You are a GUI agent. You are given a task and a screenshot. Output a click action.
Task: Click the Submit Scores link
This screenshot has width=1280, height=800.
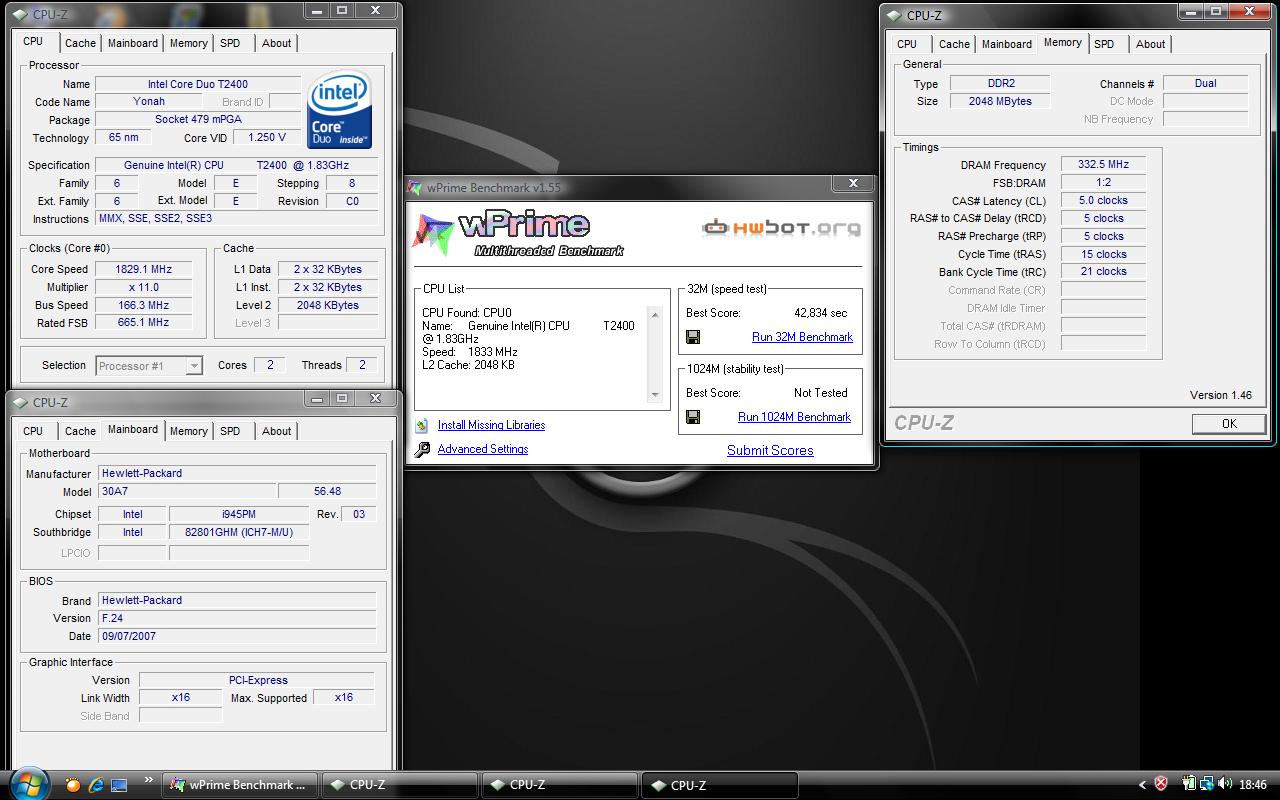[x=770, y=450]
